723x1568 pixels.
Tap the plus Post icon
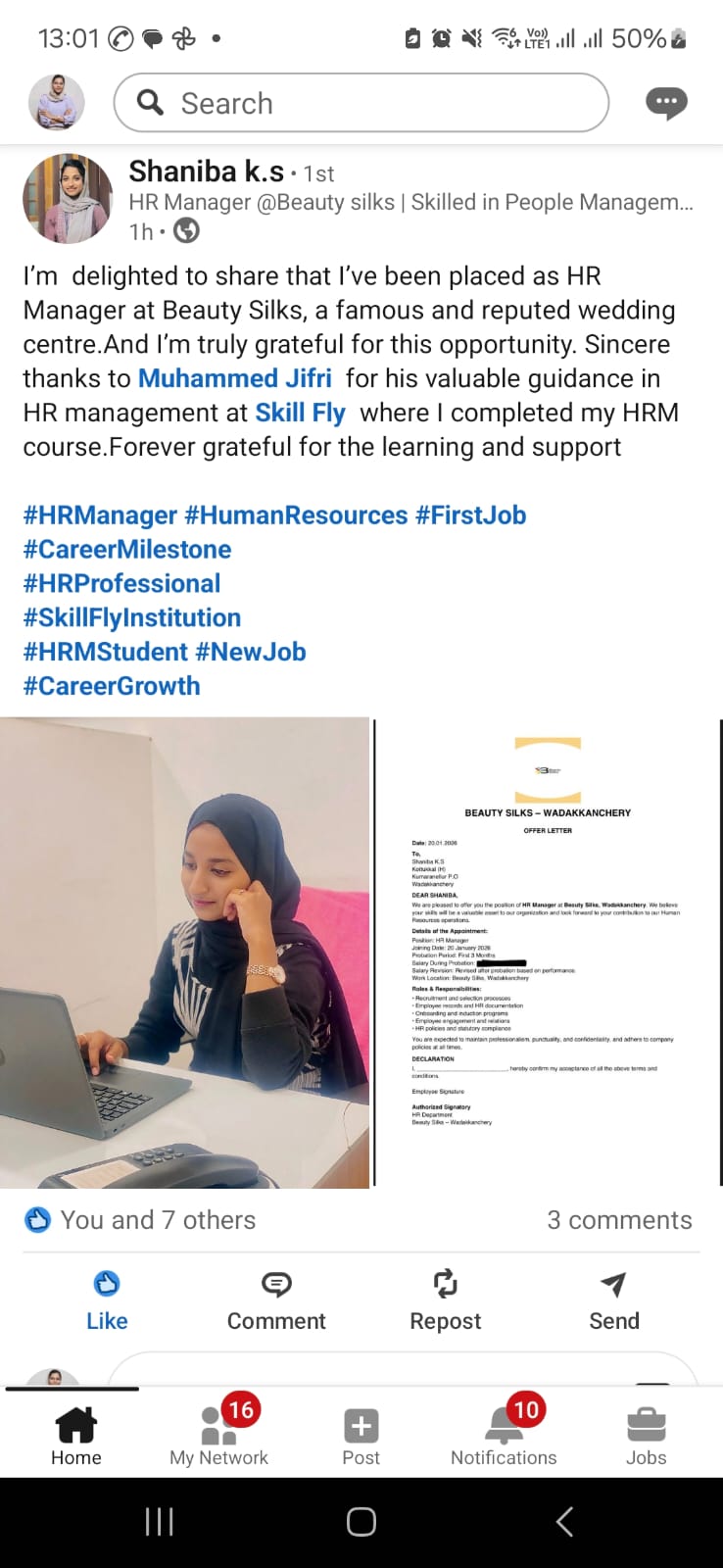tap(361, 1426)
